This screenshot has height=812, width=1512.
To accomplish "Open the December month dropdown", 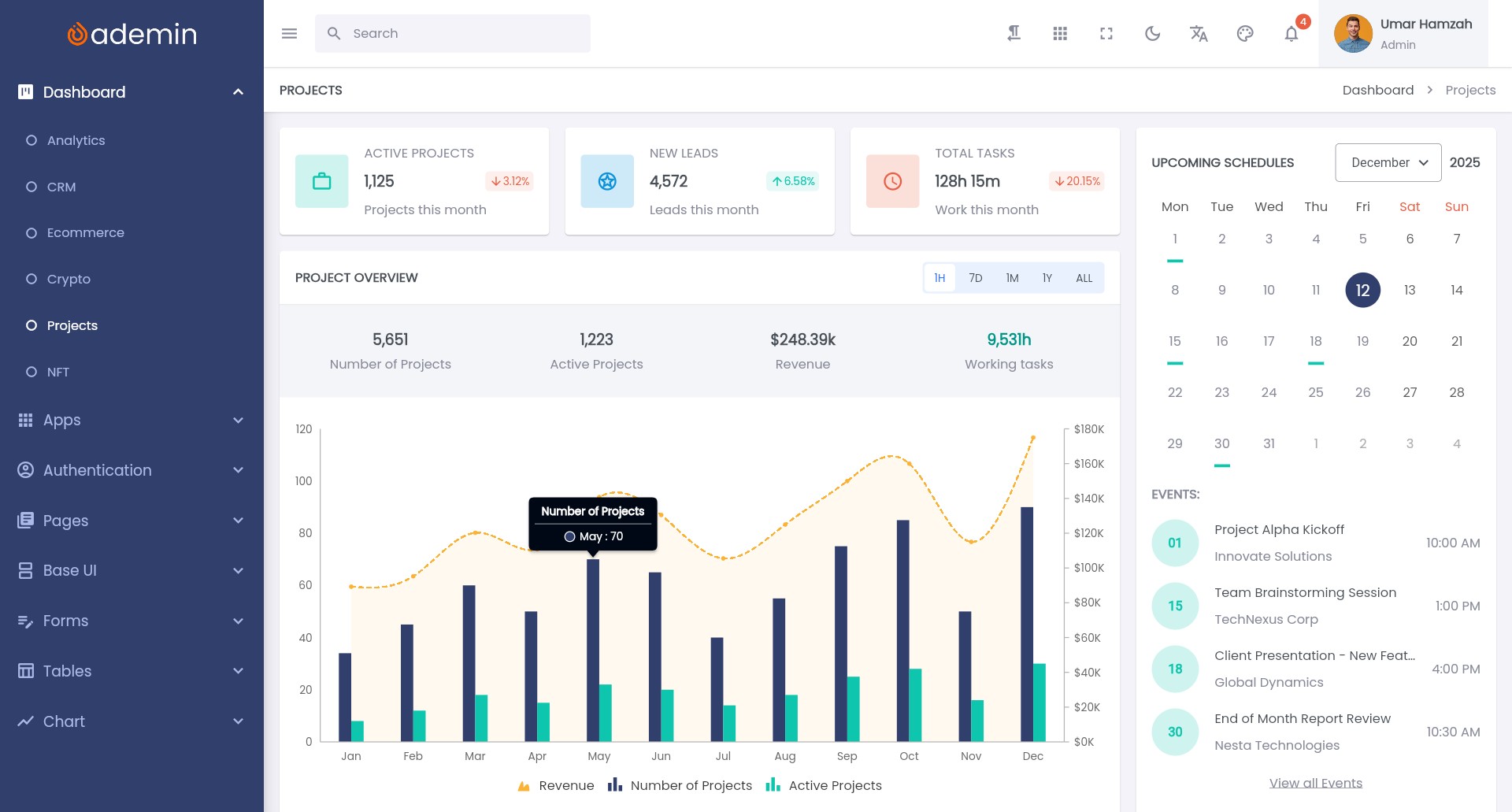I will tap(1388, 162).
